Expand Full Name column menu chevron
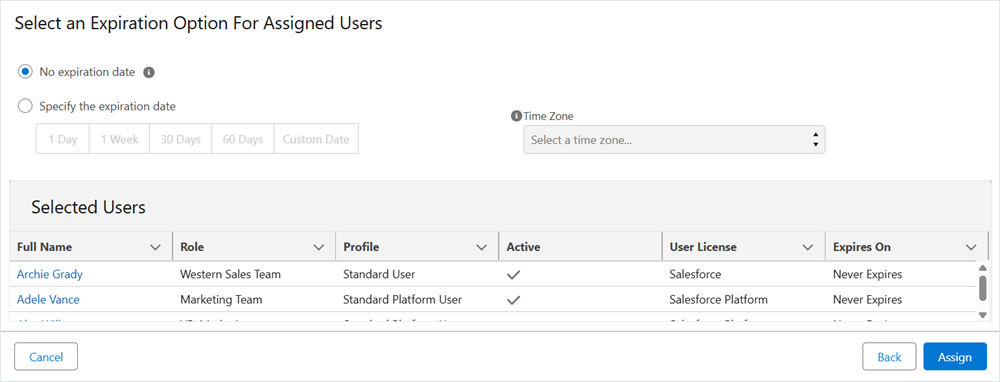Screen dimensions: 1000x382 point(154,247)
